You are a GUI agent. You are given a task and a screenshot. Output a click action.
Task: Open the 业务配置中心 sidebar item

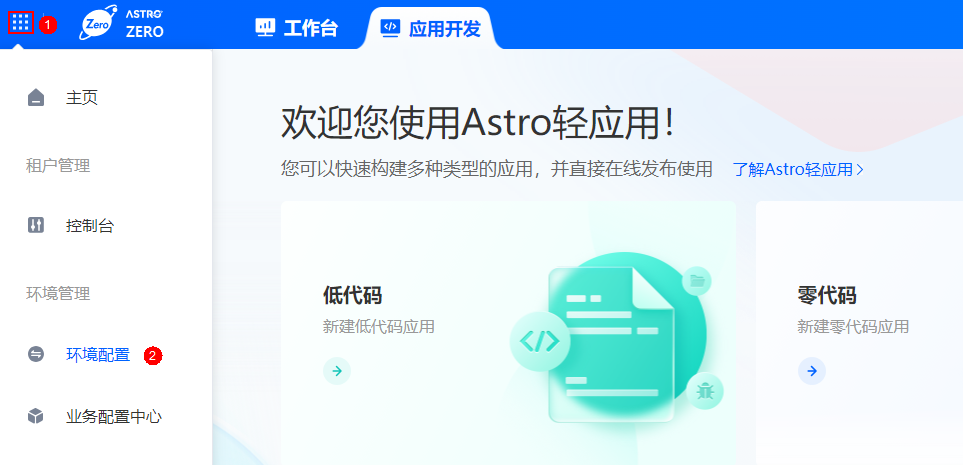pyautogui.click(x=114, y=417)
